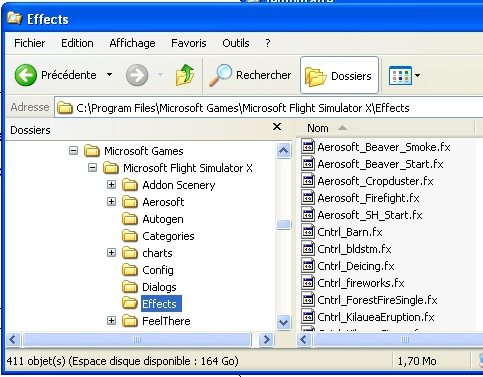Open the Favoris menu

(x=189, y=43)
